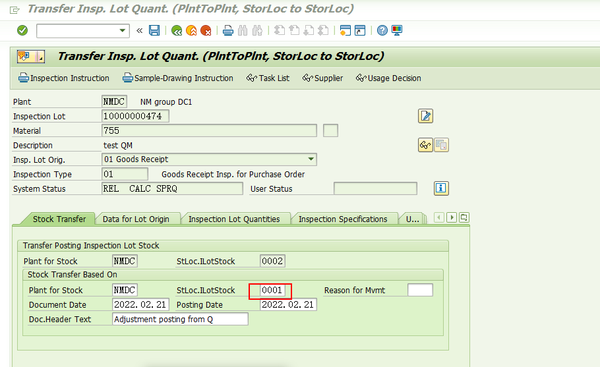
Task: Collapse command field with double chevron
Action: pyautogui.click(x=139, y=30)
